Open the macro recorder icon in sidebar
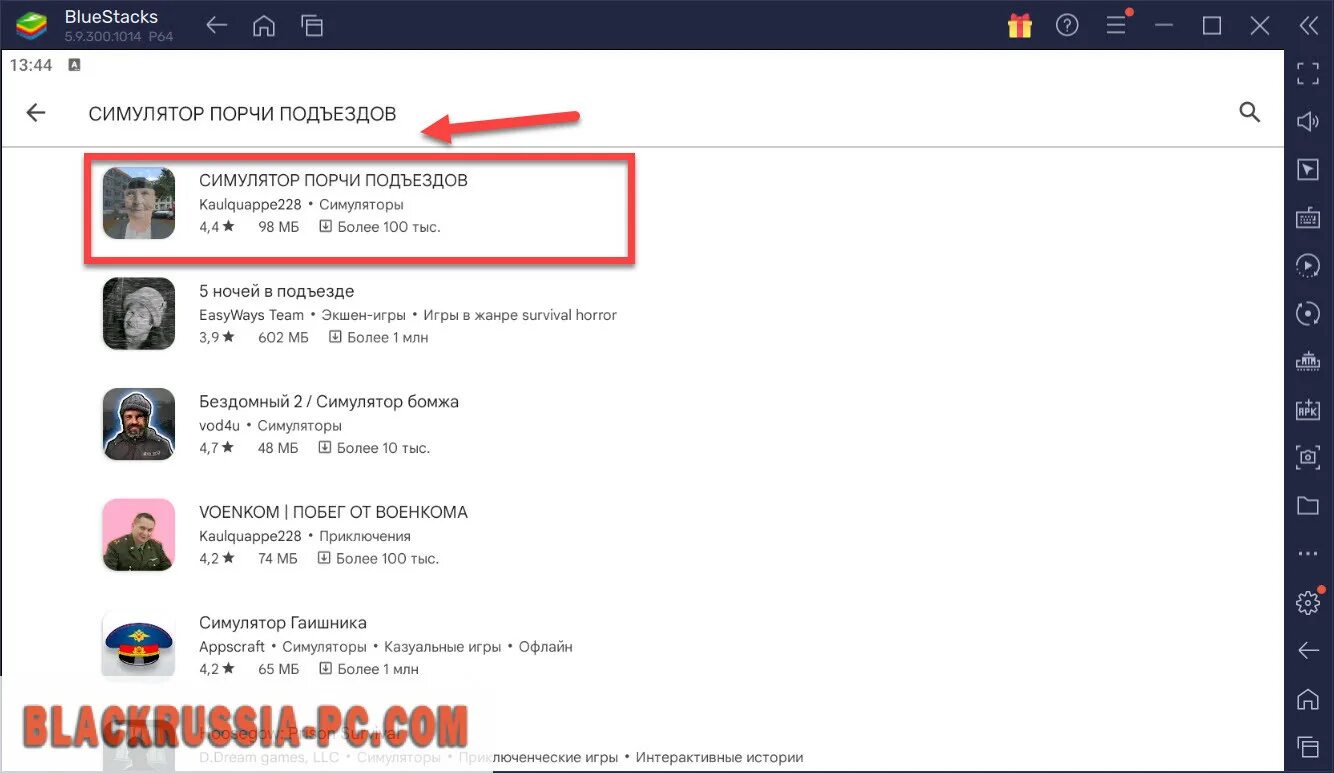This screenshot has height=773, width=1334. (1308, 361)
